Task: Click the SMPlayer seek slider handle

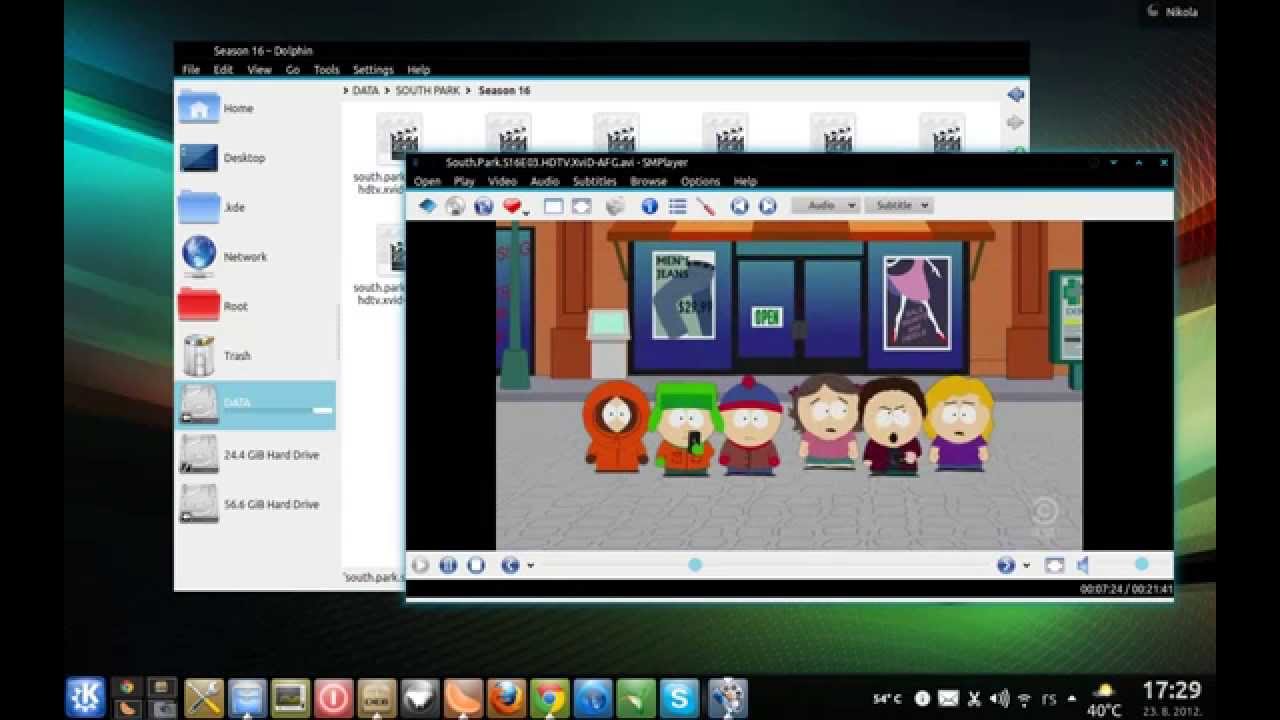Action: [x=695, y=565]
